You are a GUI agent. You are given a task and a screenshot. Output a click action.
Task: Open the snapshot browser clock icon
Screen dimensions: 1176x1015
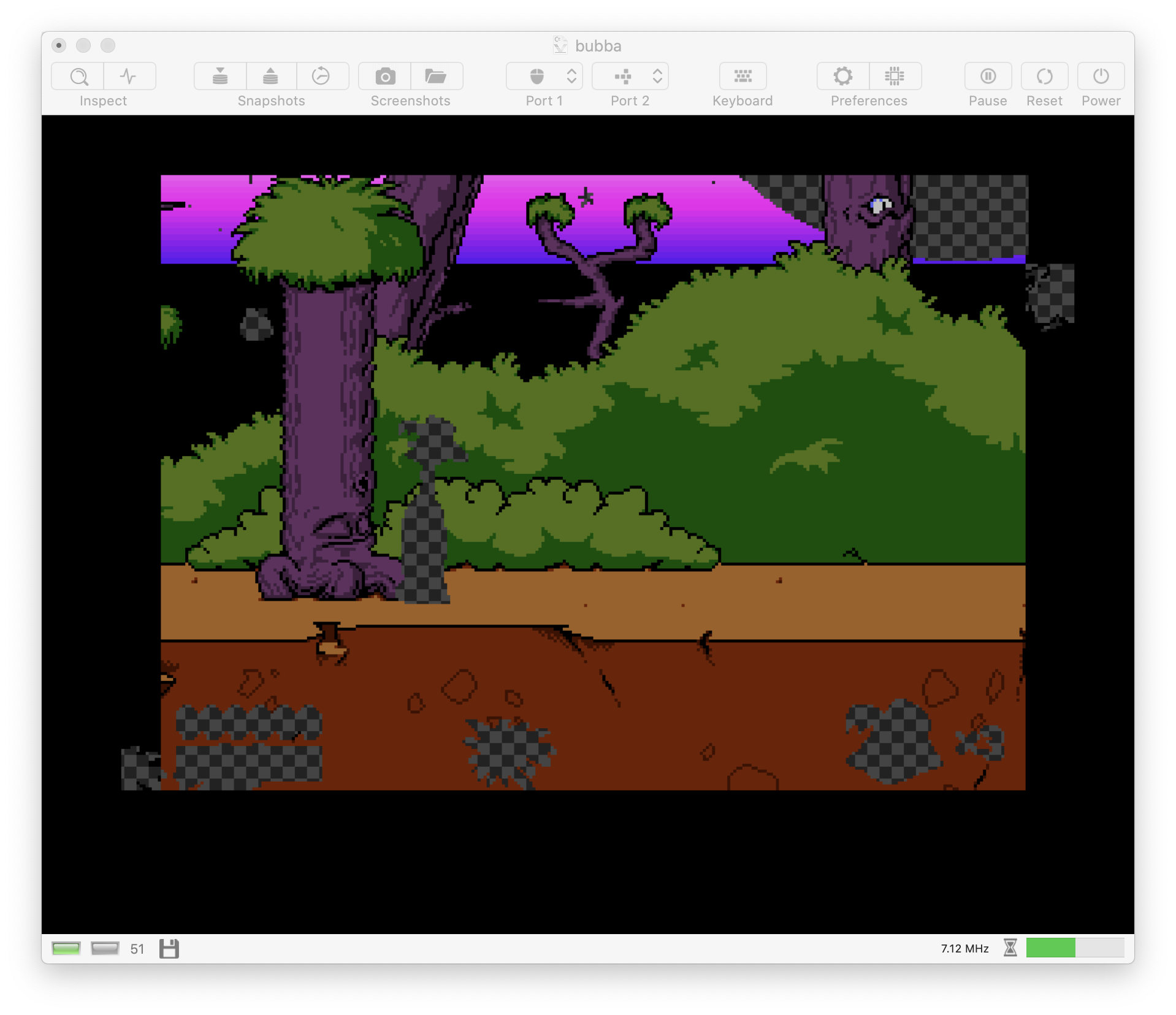322,77
